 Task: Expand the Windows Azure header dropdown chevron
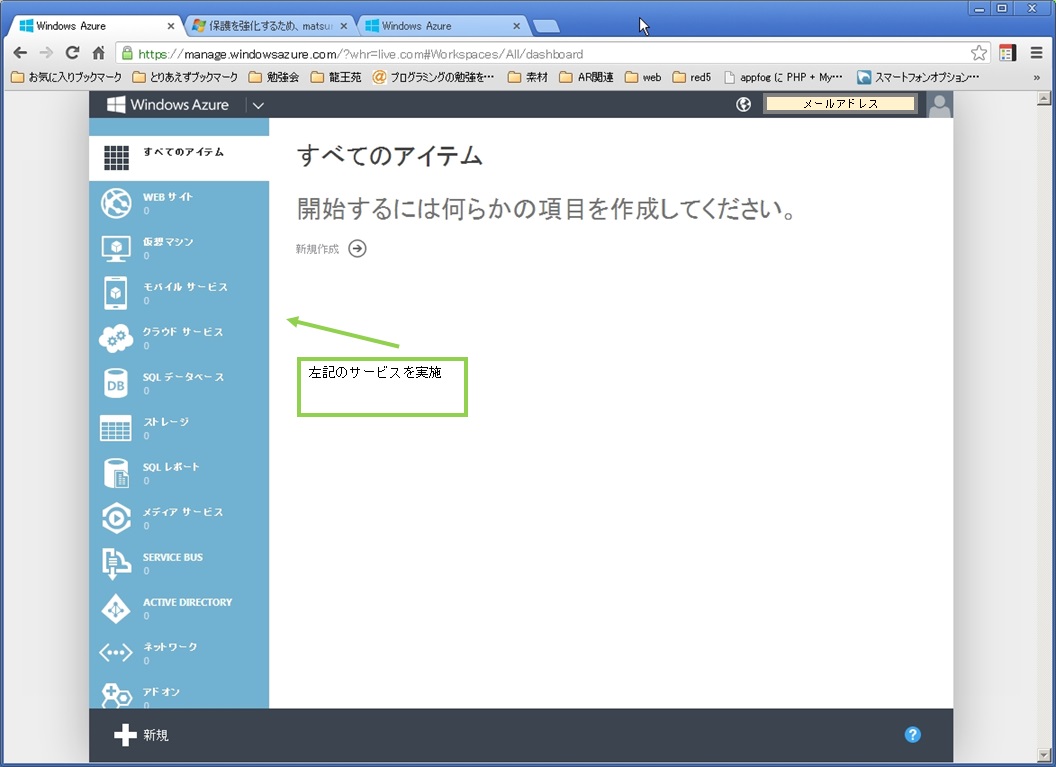point(258,105)
